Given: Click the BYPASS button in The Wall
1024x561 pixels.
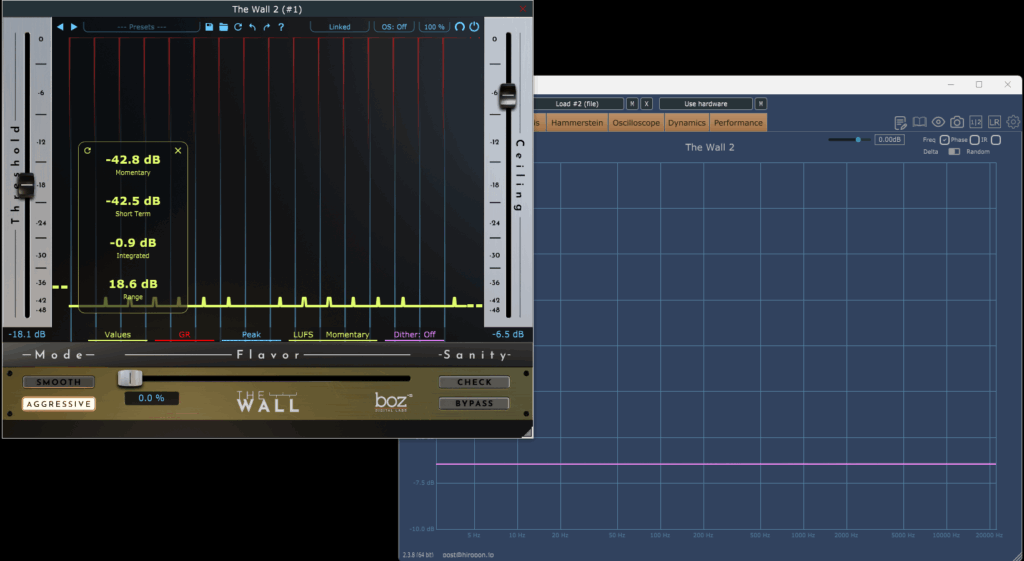Looking at the screenshot, I should coord(474,403).
